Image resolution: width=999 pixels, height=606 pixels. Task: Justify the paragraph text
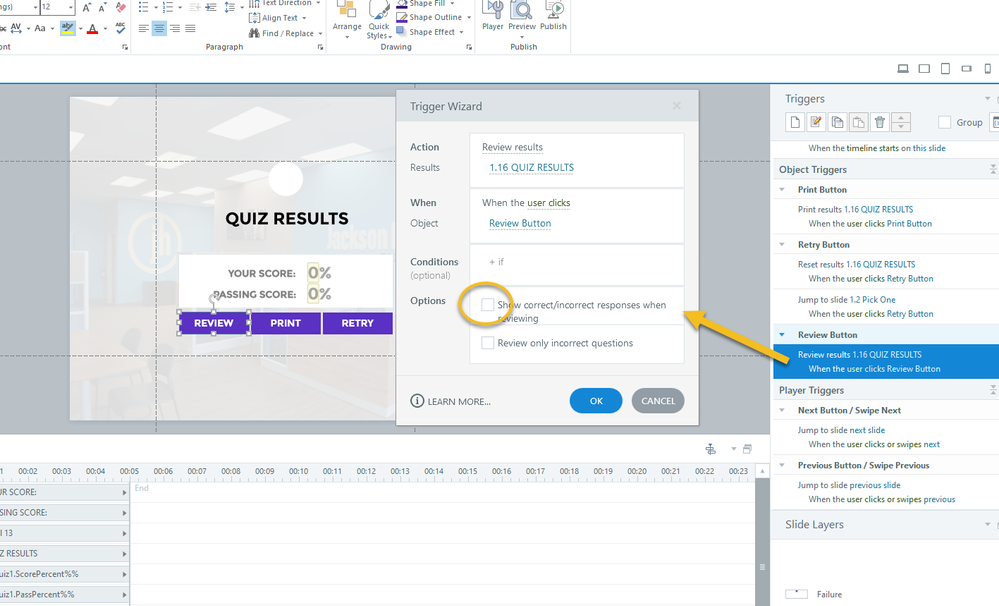click(190, 28)
